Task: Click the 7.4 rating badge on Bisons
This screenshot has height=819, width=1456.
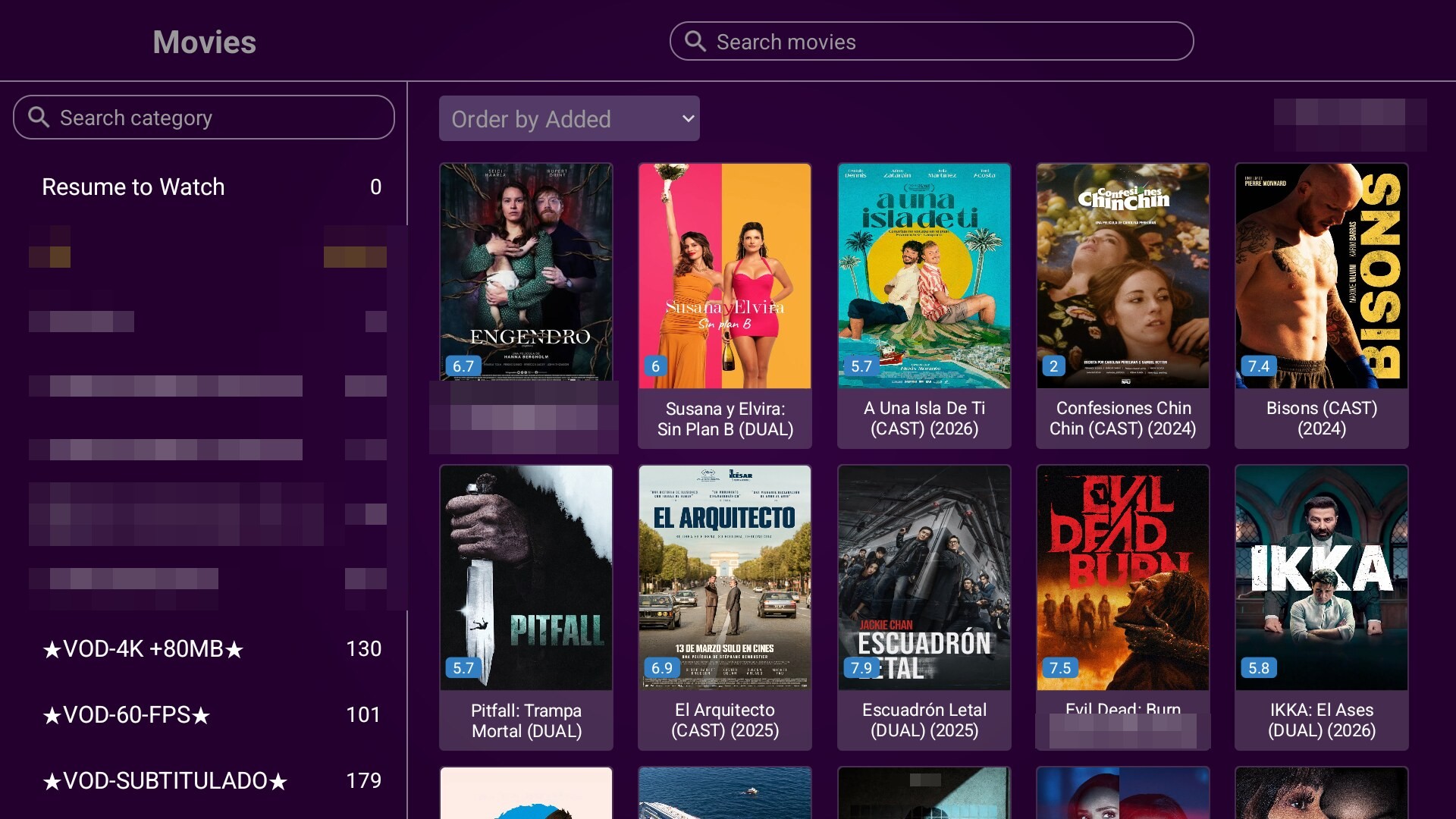Action: 1259,366
